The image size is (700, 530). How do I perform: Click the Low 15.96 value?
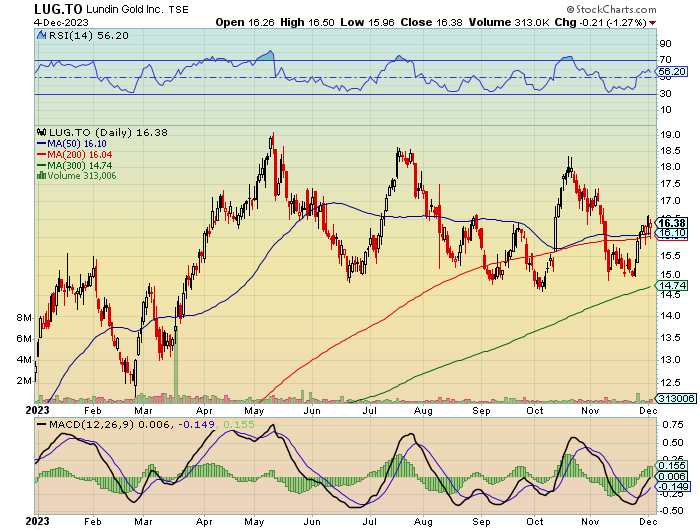pos(367,22)
